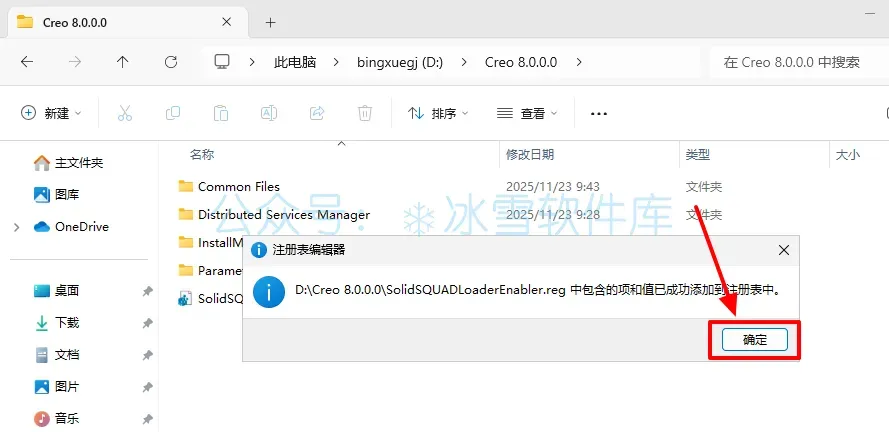
Task: Select the Parame... folder row
Action: click(x=210, y=270)
